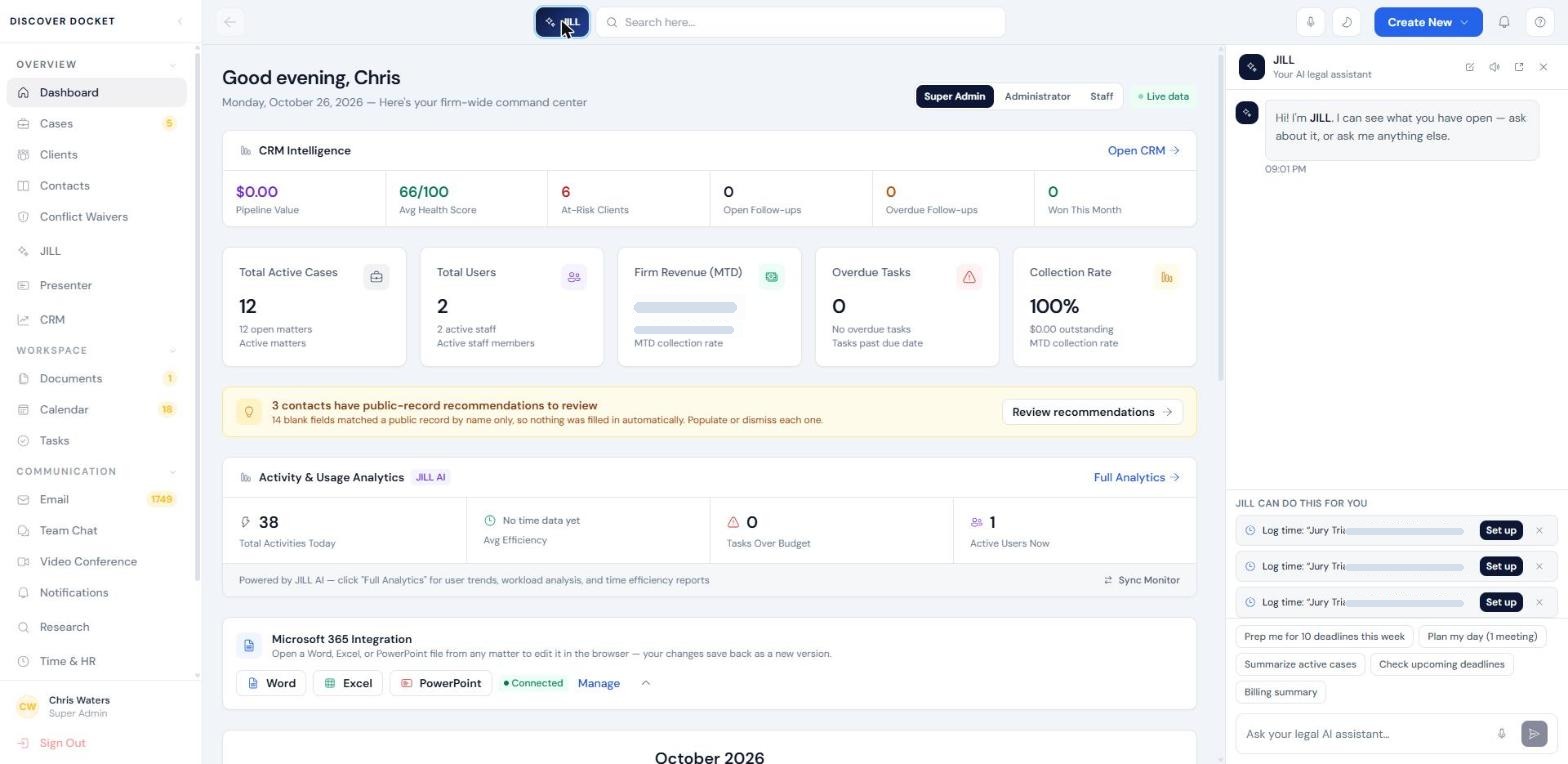
Task: Pop out the JILL panel window
Action: [1519, 67]
